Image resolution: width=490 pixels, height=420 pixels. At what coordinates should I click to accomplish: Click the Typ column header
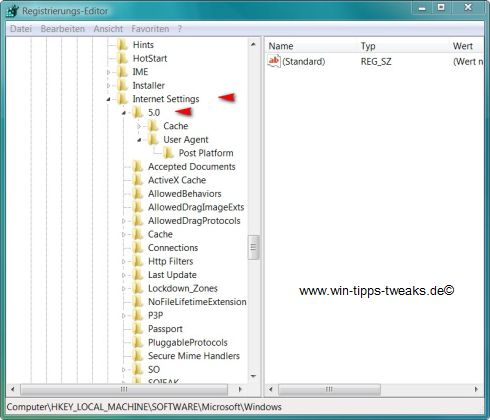pyautogui.click(x=368, y=46)
